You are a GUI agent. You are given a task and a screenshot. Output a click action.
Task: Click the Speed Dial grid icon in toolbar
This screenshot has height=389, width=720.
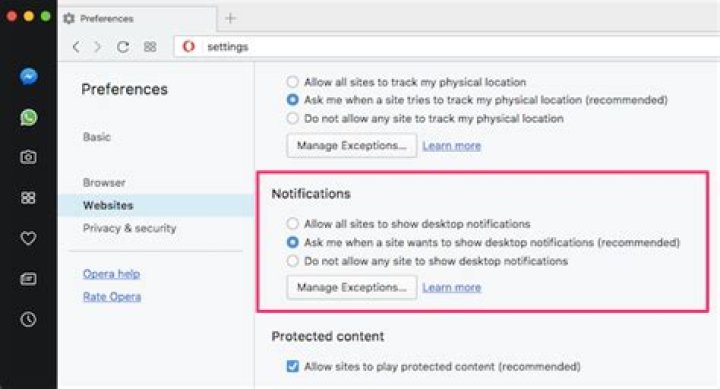coord(150,47)
